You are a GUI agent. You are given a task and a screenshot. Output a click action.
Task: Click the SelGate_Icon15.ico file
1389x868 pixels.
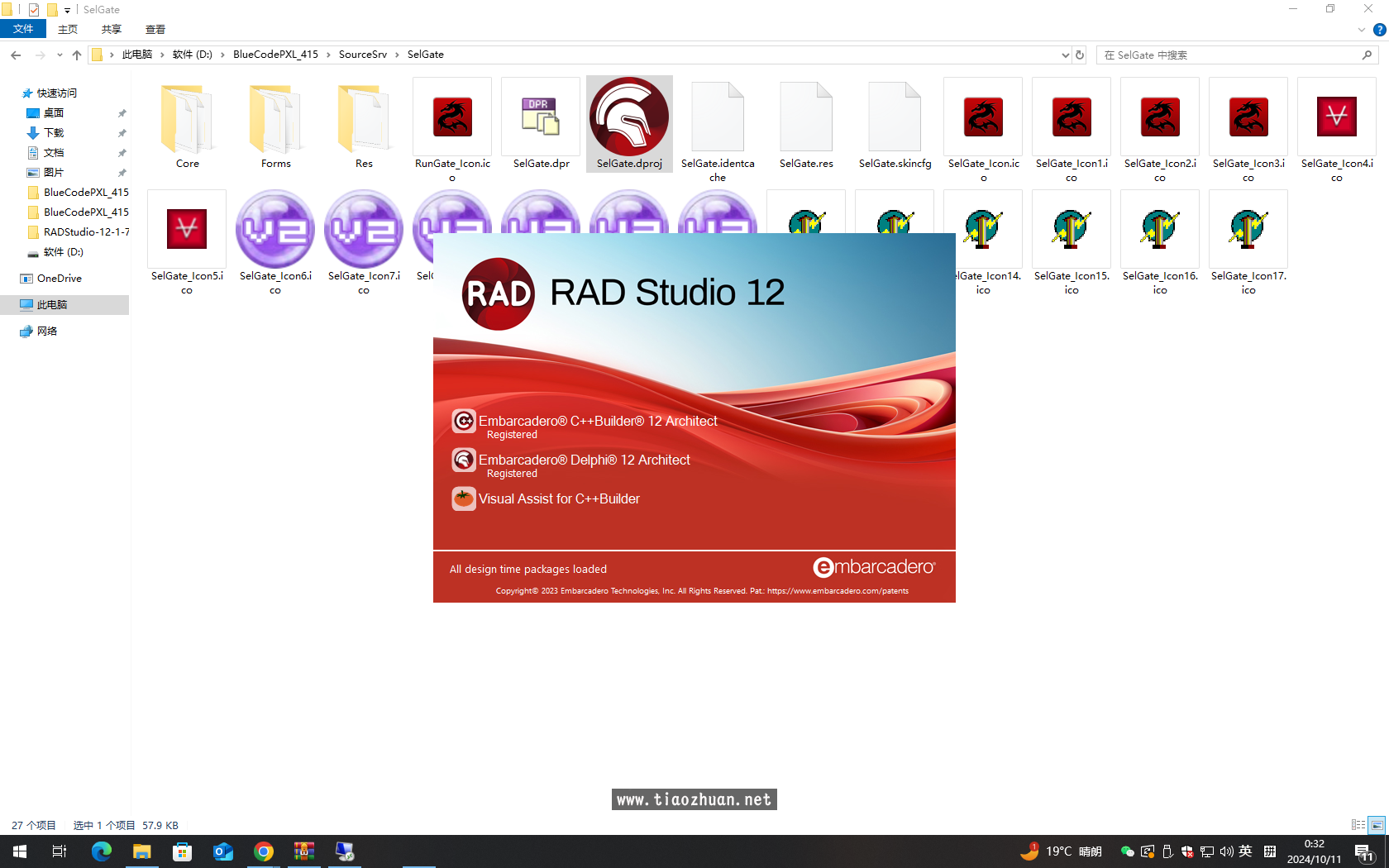pyautogui.click(x=1072, y=231)
